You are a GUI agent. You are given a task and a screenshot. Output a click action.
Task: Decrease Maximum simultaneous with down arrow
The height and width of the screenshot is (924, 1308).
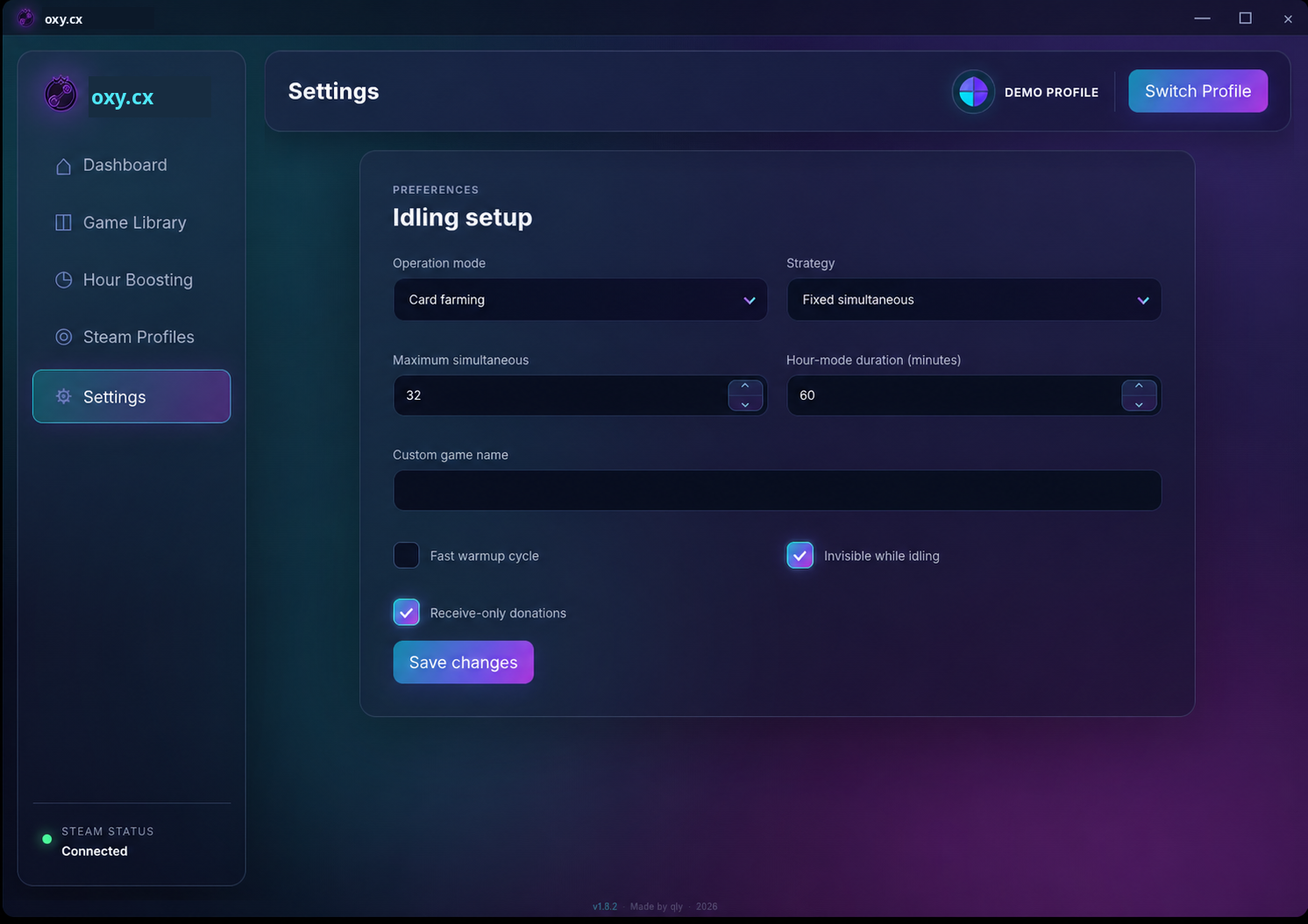coord(745,404)
